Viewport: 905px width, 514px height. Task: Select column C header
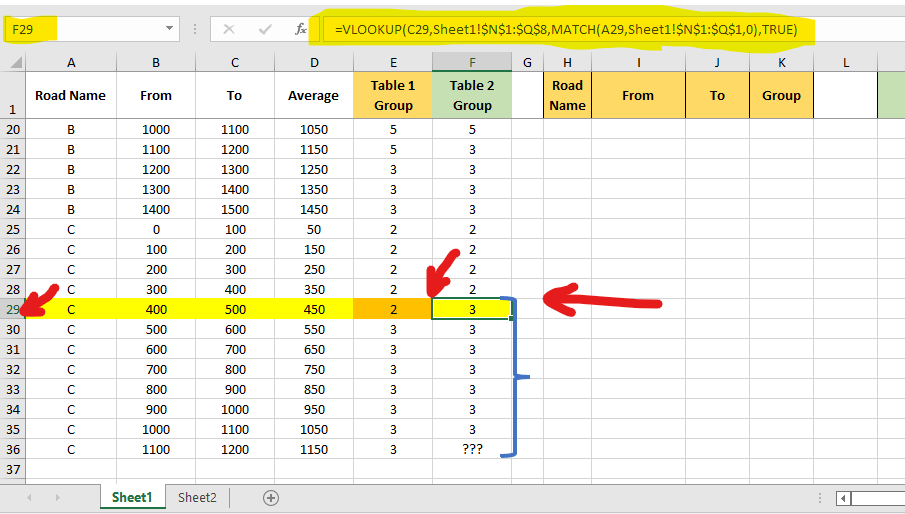235,62
